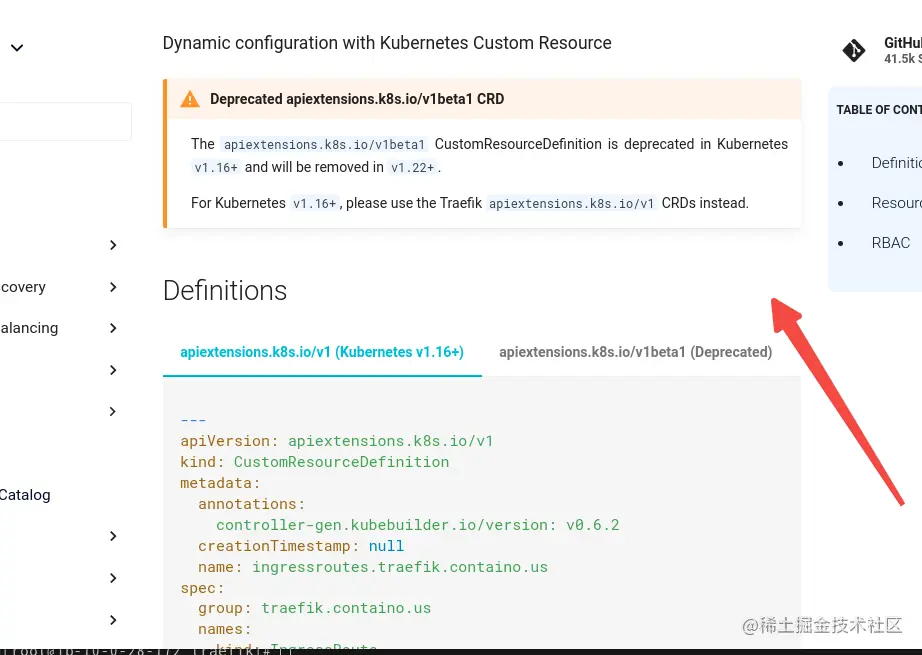The image size is (922, 655).
Task: Click the Definitions section heading
Action: point(225,290)
